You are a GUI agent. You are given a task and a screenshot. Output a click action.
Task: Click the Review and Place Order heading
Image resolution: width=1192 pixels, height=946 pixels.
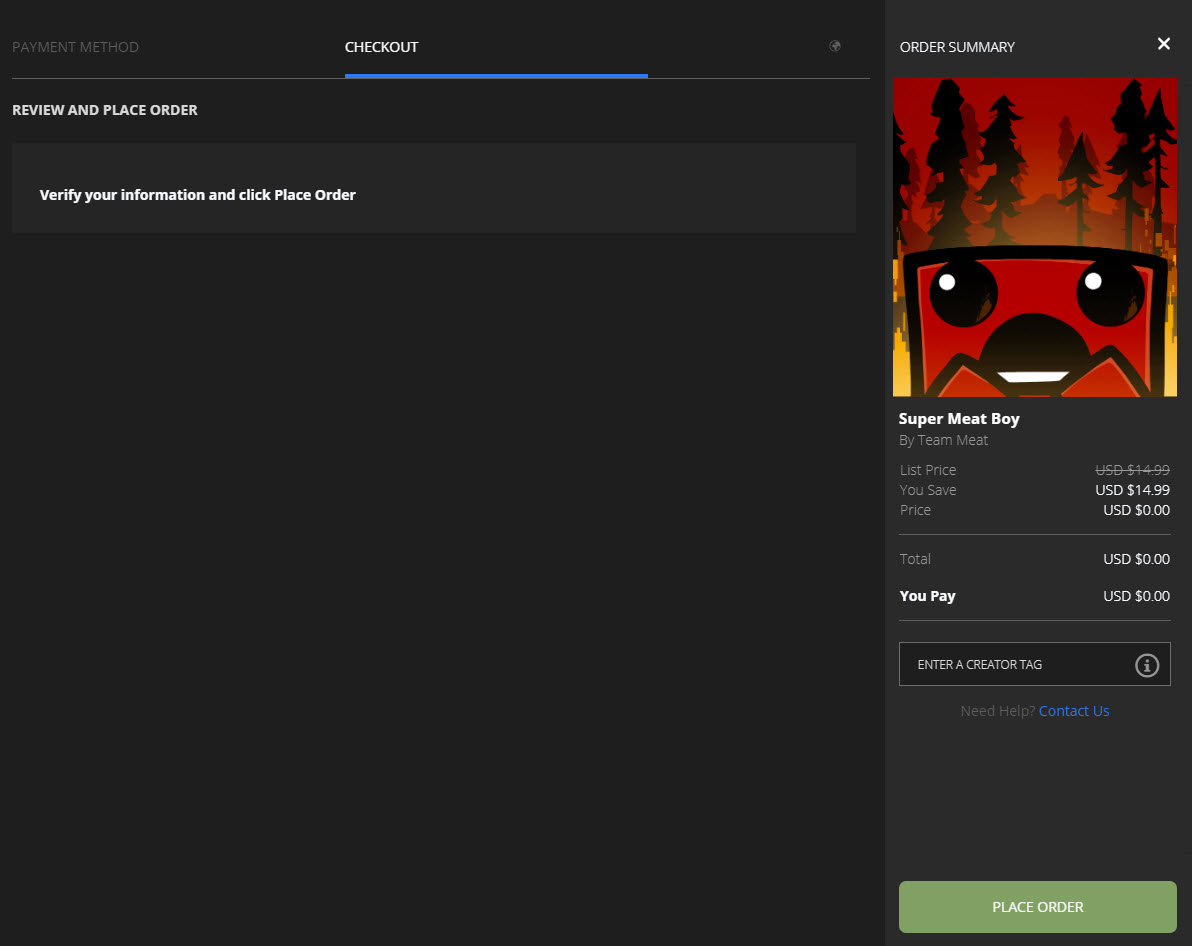tap(105, 110)
